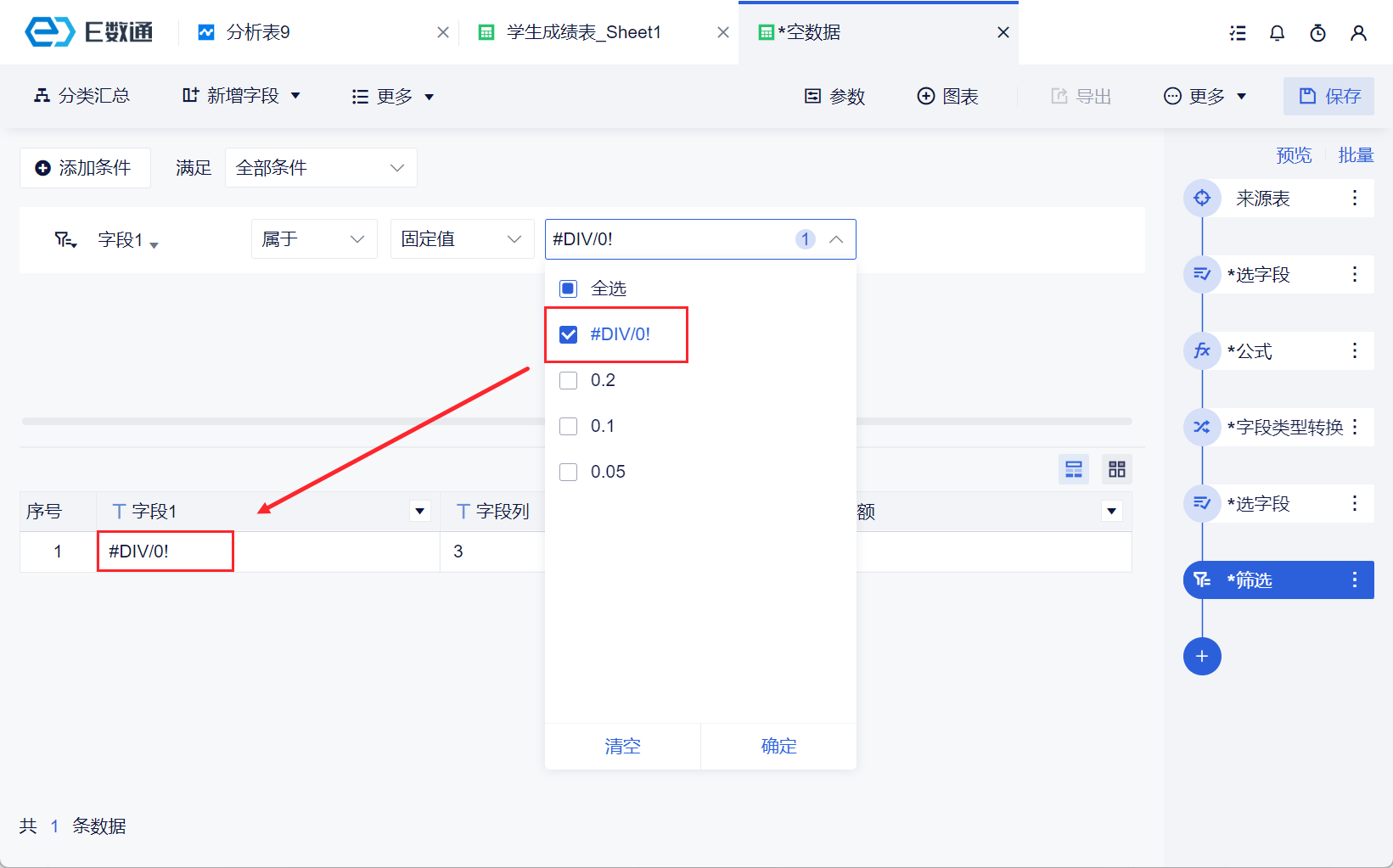Switch to the 分析表9 tab

tap(258, 33)
